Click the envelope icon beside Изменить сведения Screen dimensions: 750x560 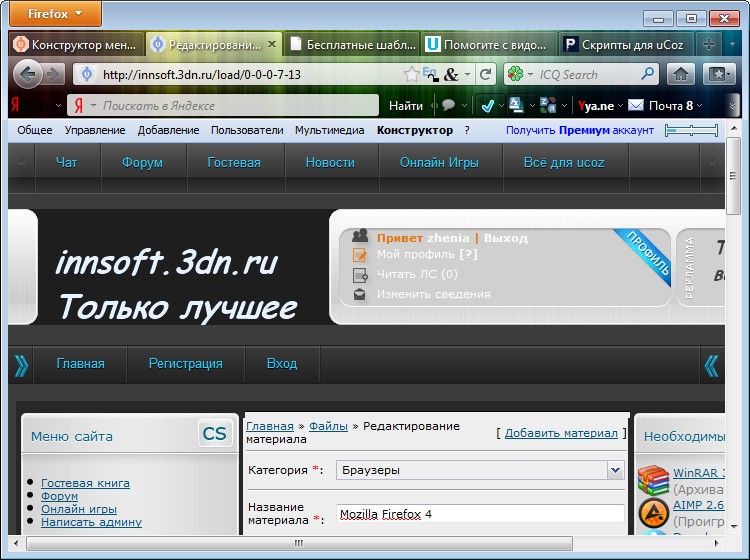(x=360, y=295)
